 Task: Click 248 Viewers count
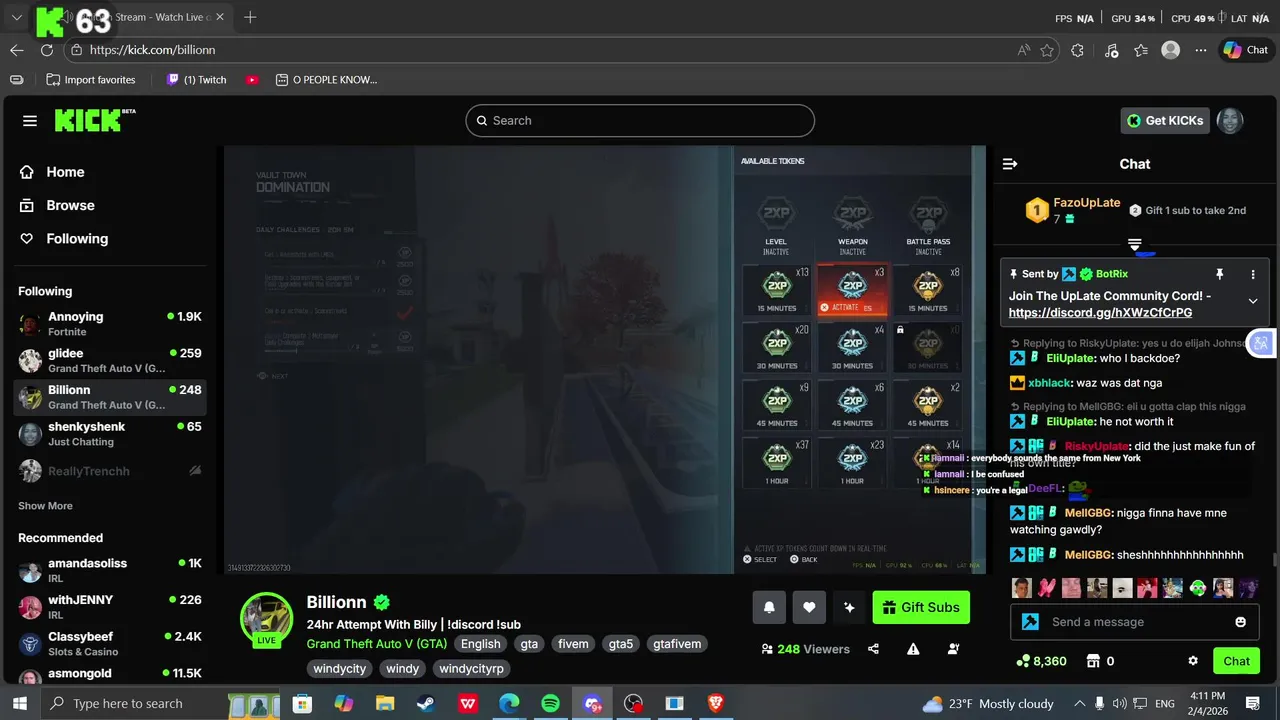pos(805,649)
